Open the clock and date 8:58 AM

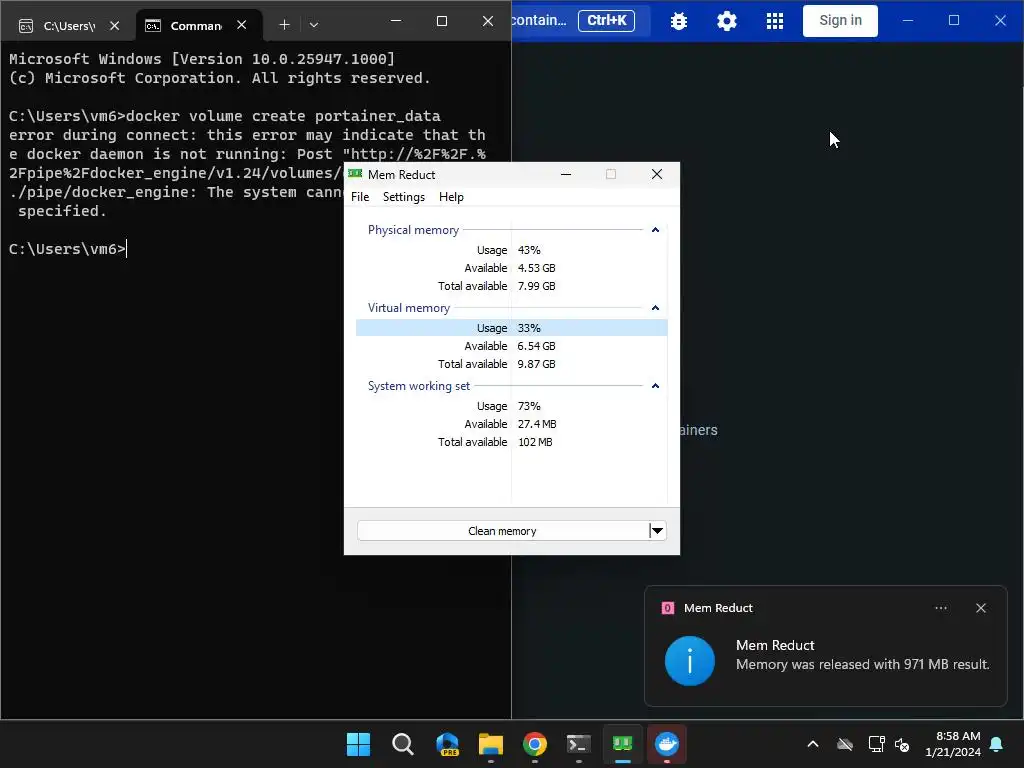(x=953, y=744)
